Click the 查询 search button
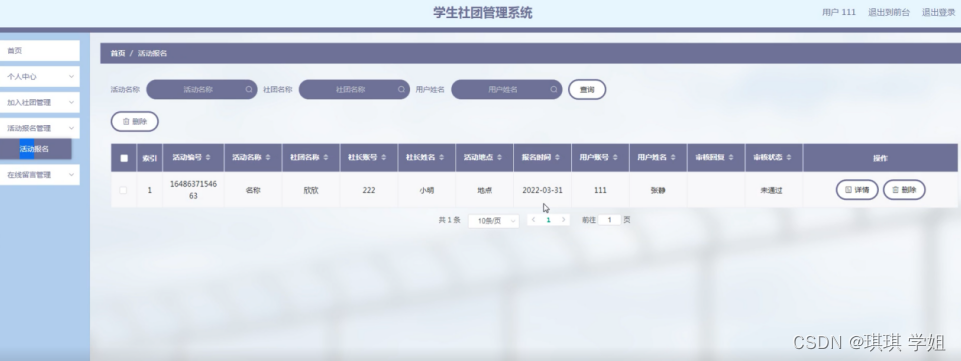The image size is (961, 361). [587, 89]
